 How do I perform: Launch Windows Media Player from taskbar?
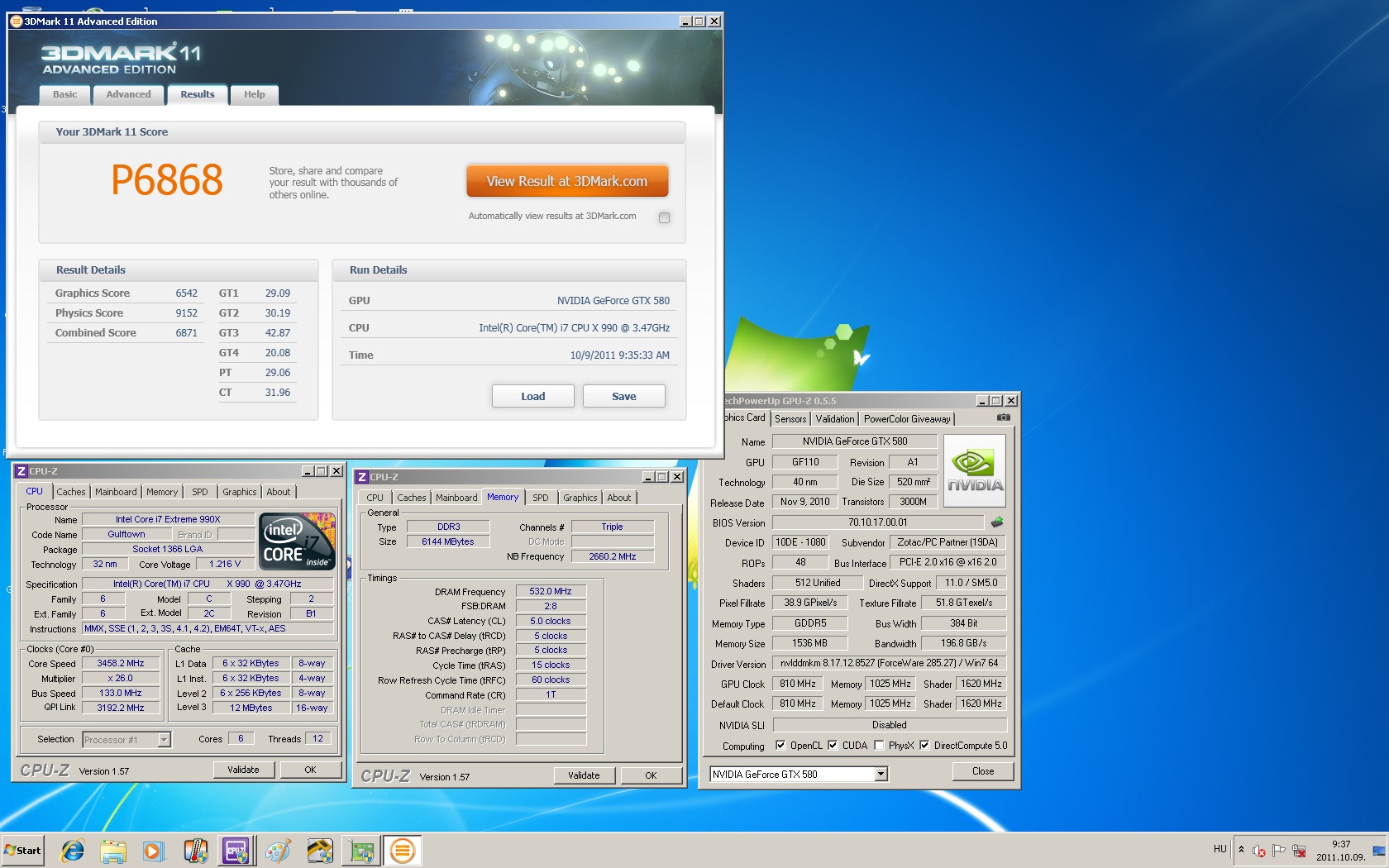click(x=153, y=851)
